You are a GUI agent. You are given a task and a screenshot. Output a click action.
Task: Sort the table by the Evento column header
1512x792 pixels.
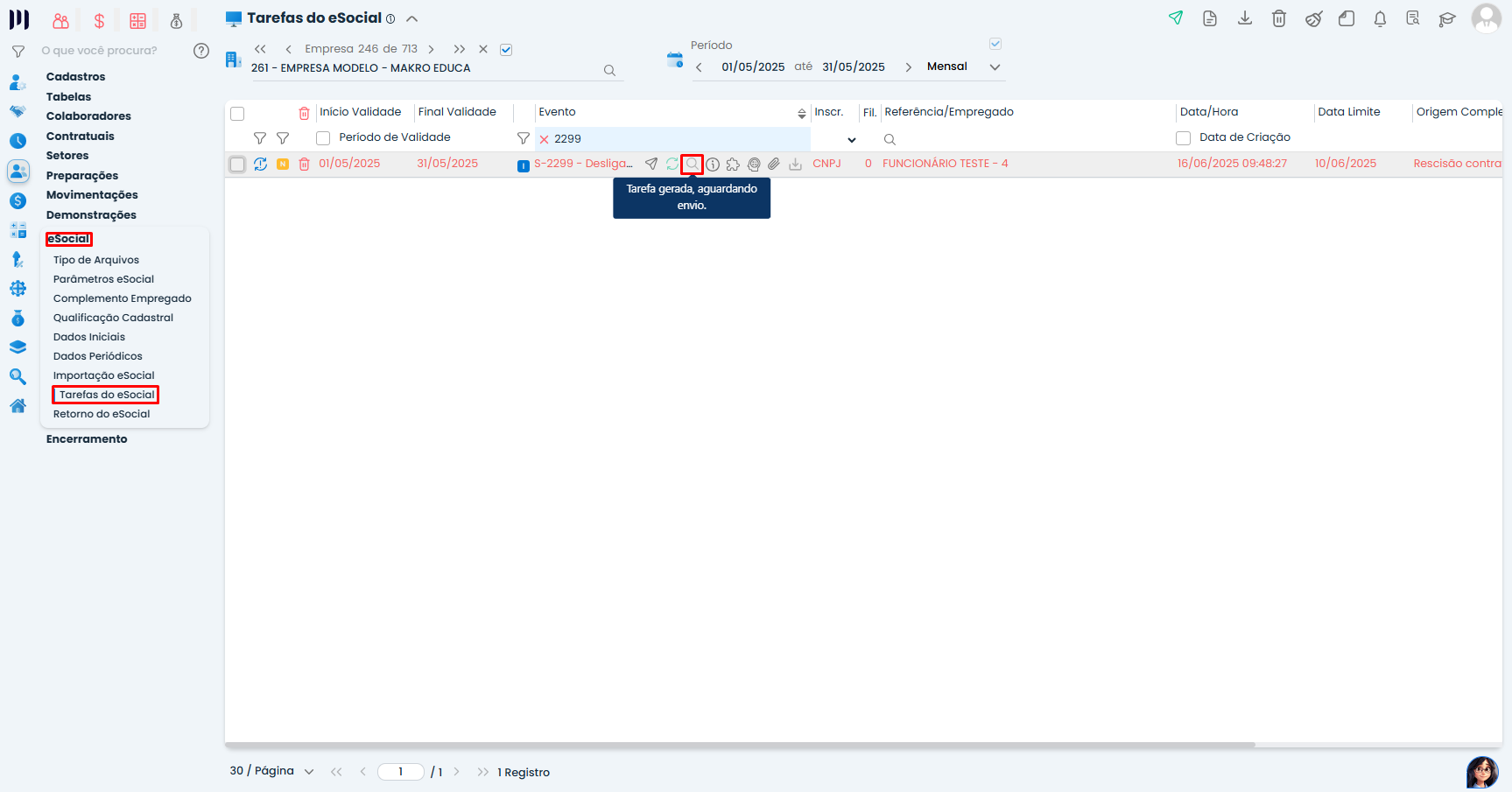click(557, 112)
